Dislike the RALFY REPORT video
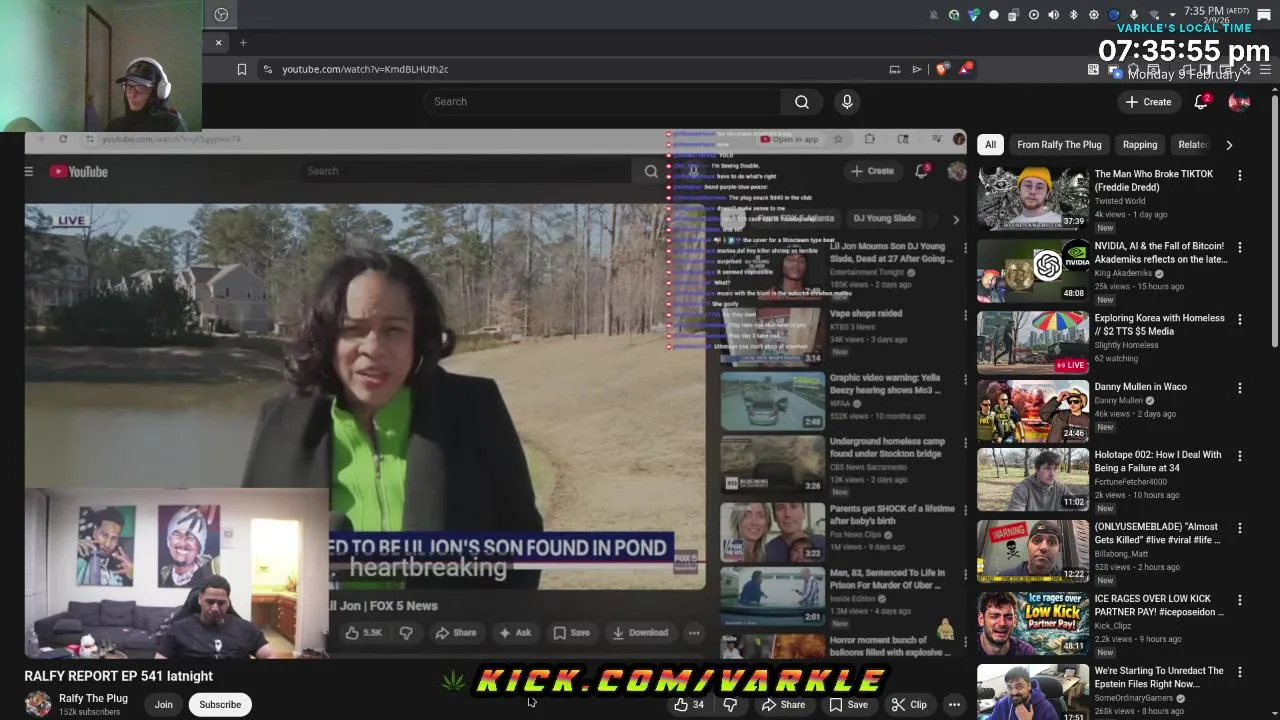Screen dimensions: 1280x720 click(x=730, y=704)
